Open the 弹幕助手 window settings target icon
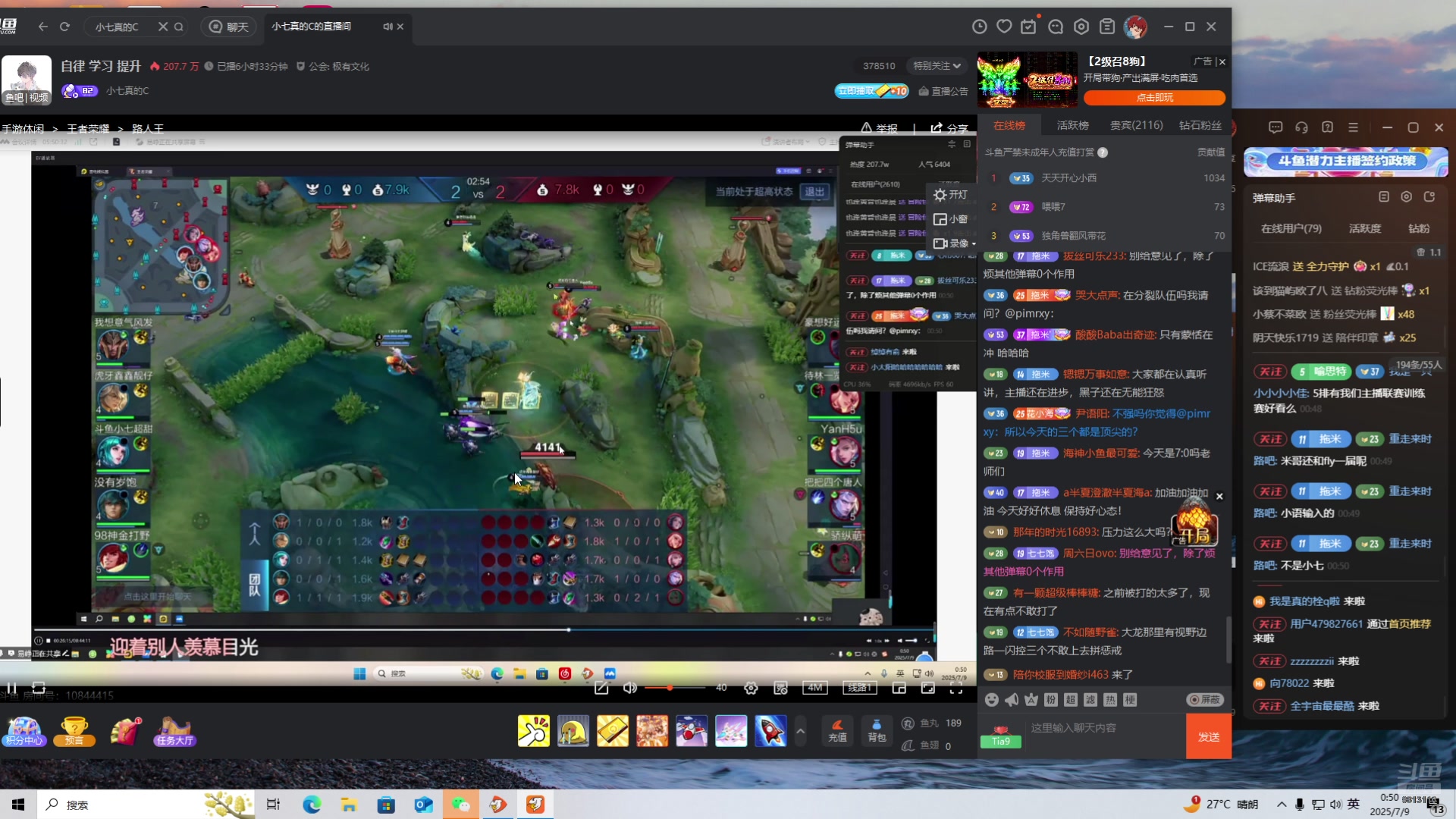The height and width of the screenshot is (819, 1456). coord(1407,197)
